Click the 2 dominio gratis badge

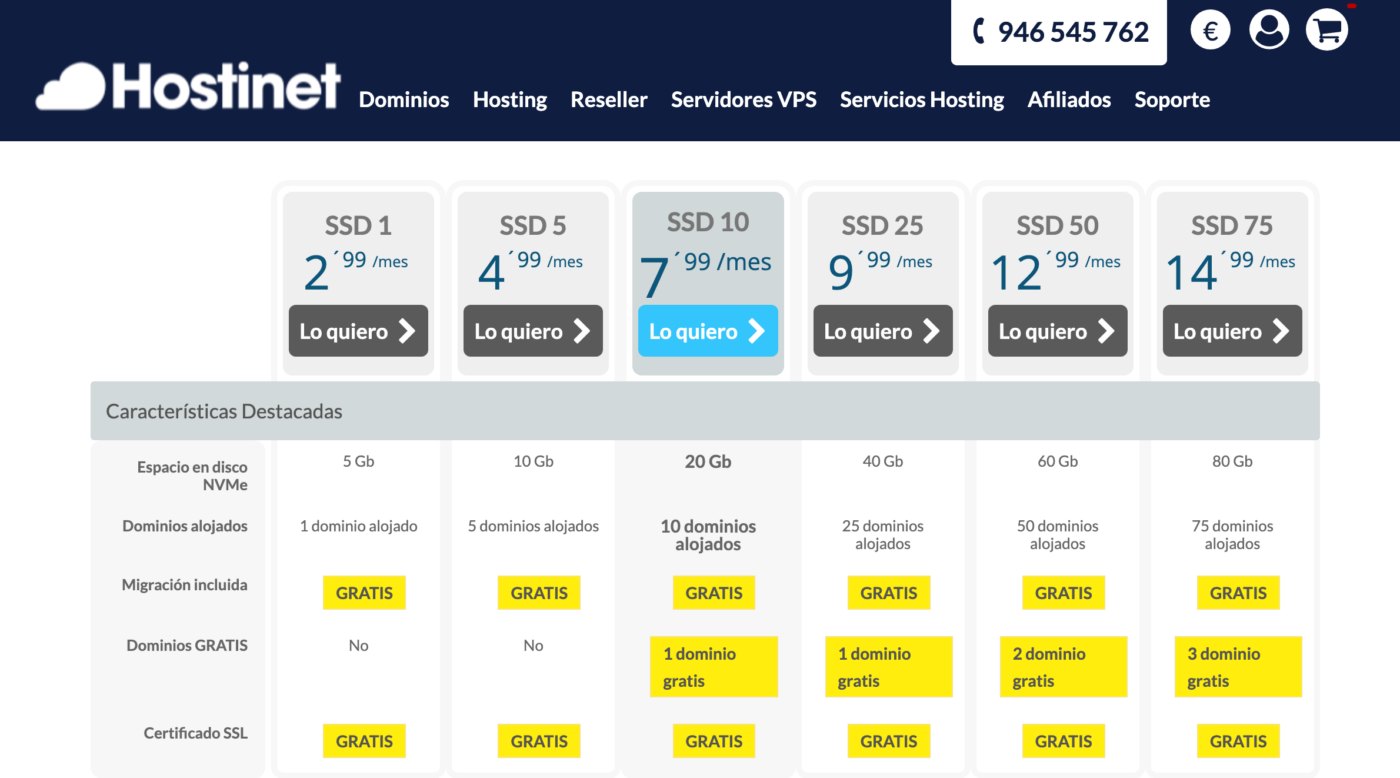click(1063, 667)
